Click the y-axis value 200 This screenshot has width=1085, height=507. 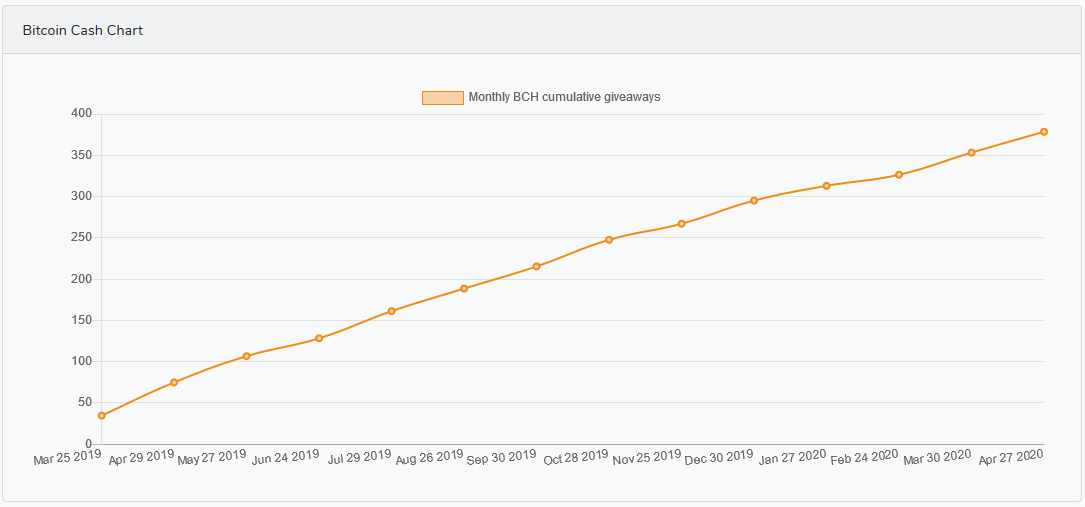[83, 279]
